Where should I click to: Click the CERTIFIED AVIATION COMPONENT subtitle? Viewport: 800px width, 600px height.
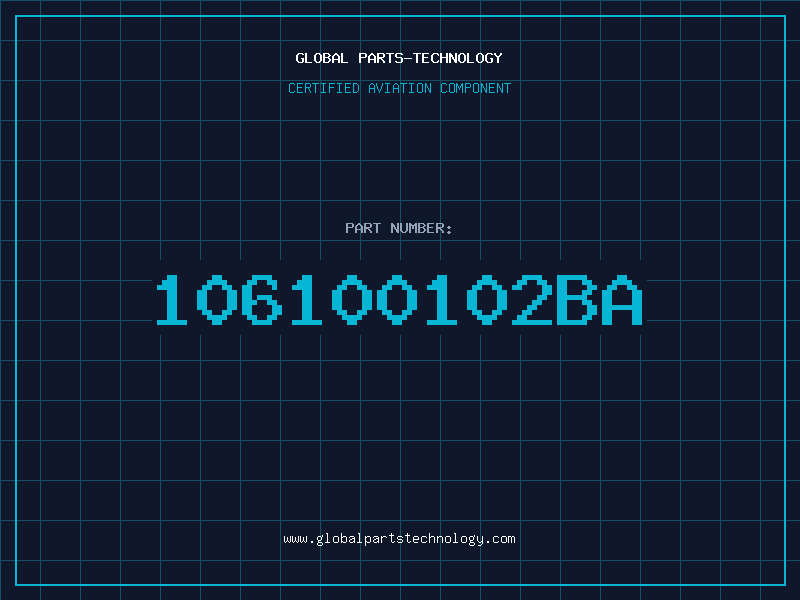(x=399, y=88)
